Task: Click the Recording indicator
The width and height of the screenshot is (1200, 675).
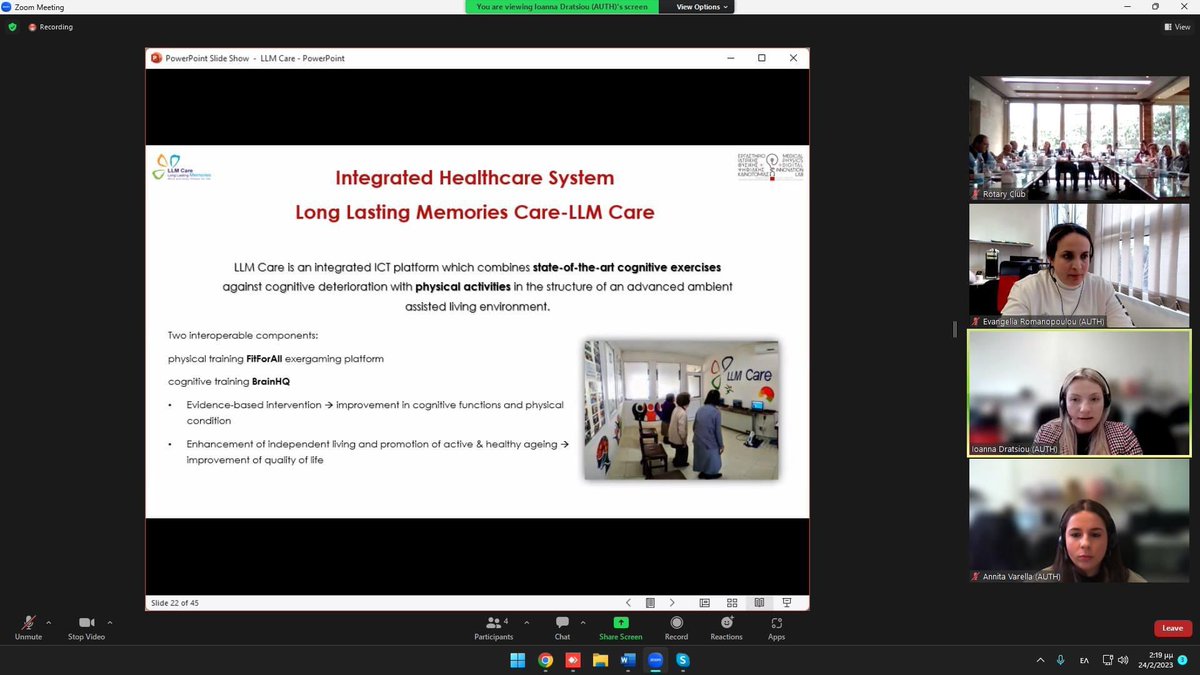Action: (x=51, y=27)
